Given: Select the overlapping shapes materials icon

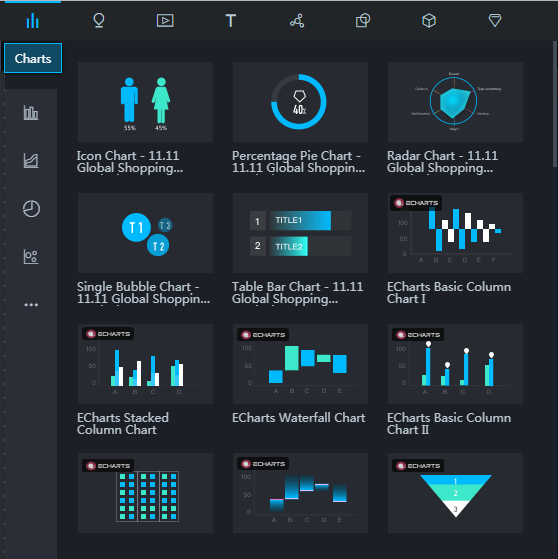Looking at the screenshot, I should coord(363,21).
